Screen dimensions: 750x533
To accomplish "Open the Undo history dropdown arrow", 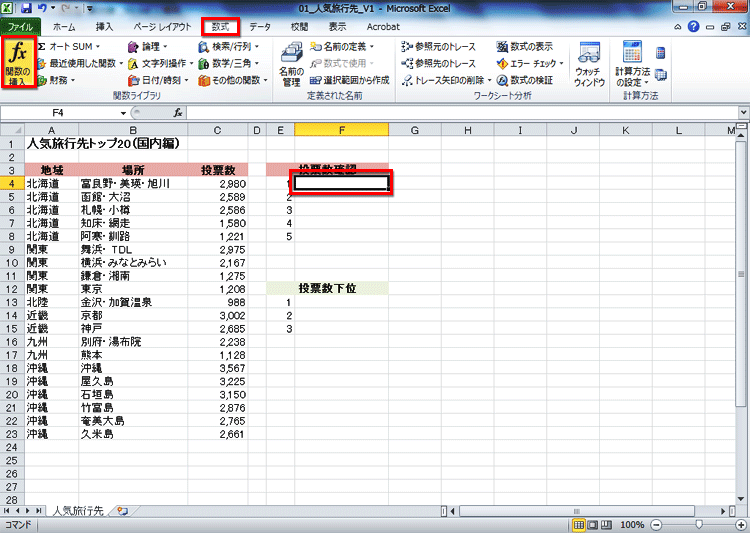I will coord(53,8).
